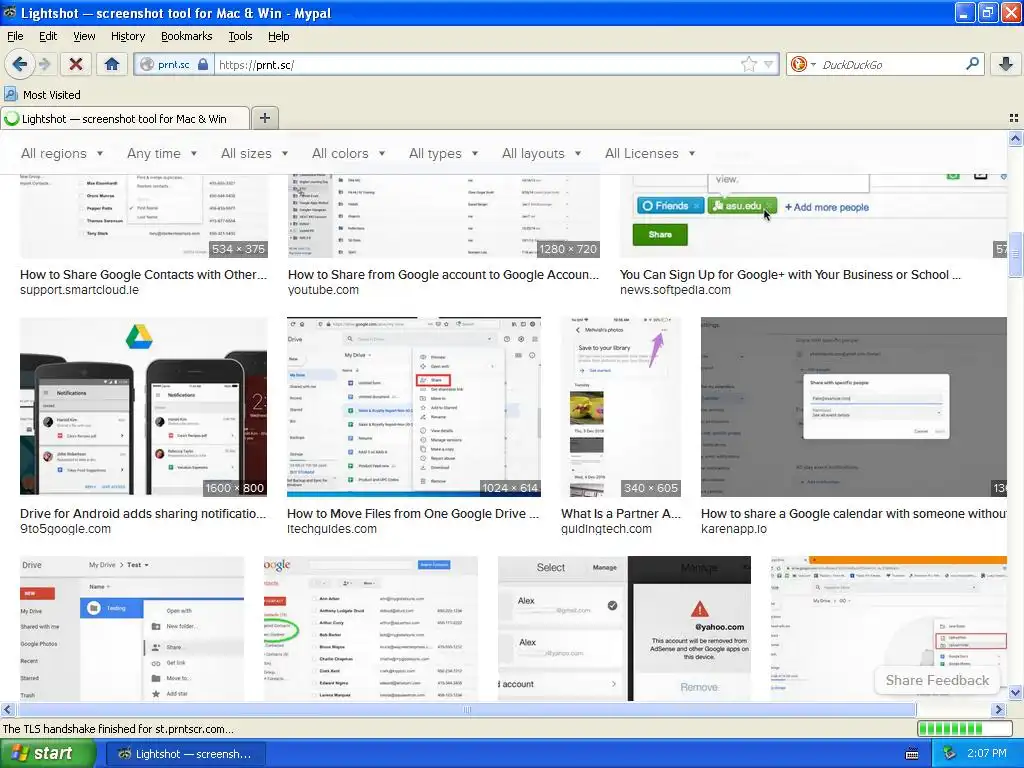
Task: Open the Drive Test folder context-menu thumbnail
Action: point(132,628)
